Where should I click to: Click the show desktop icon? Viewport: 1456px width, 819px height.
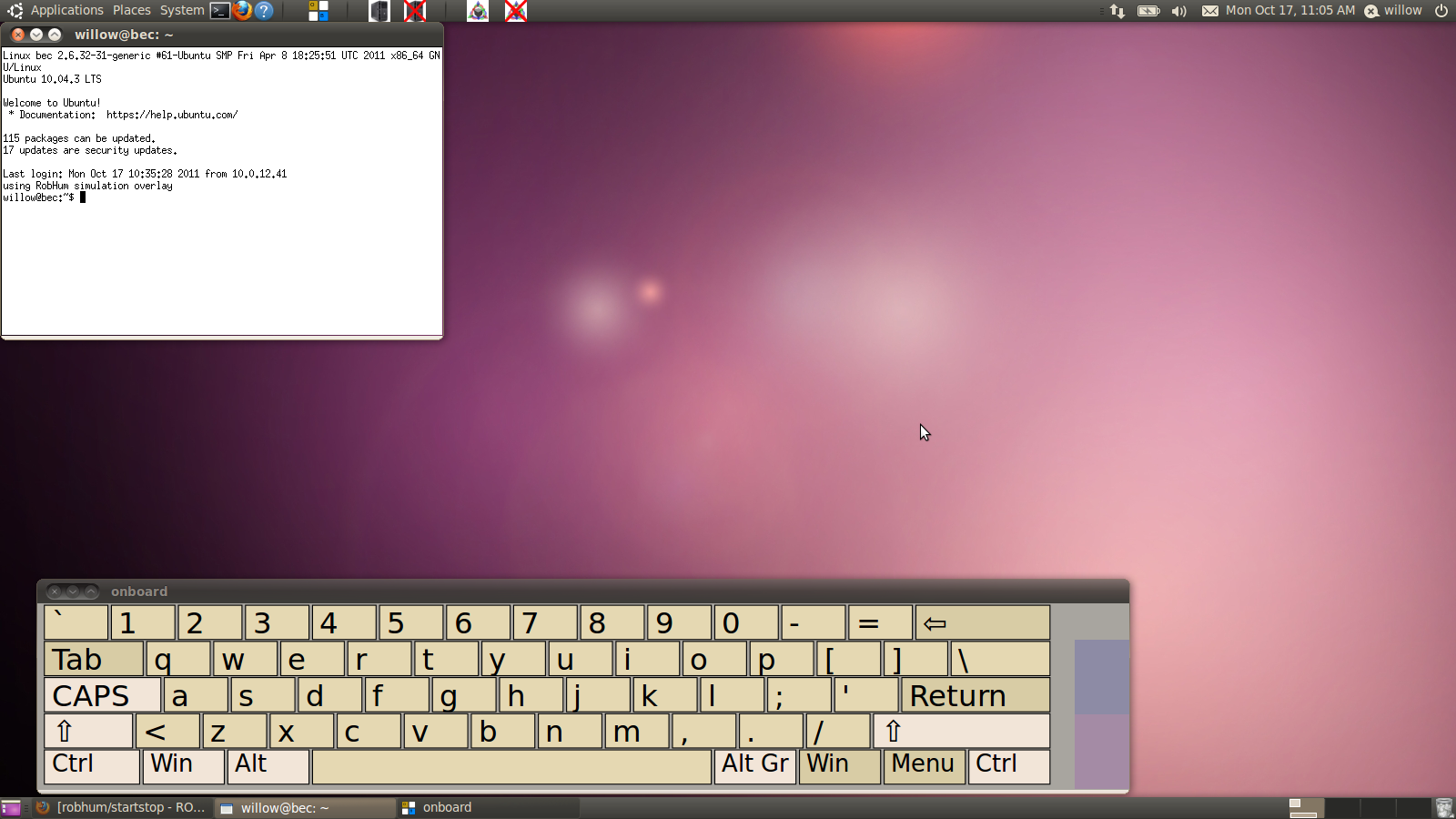click(x=11, y=808)
